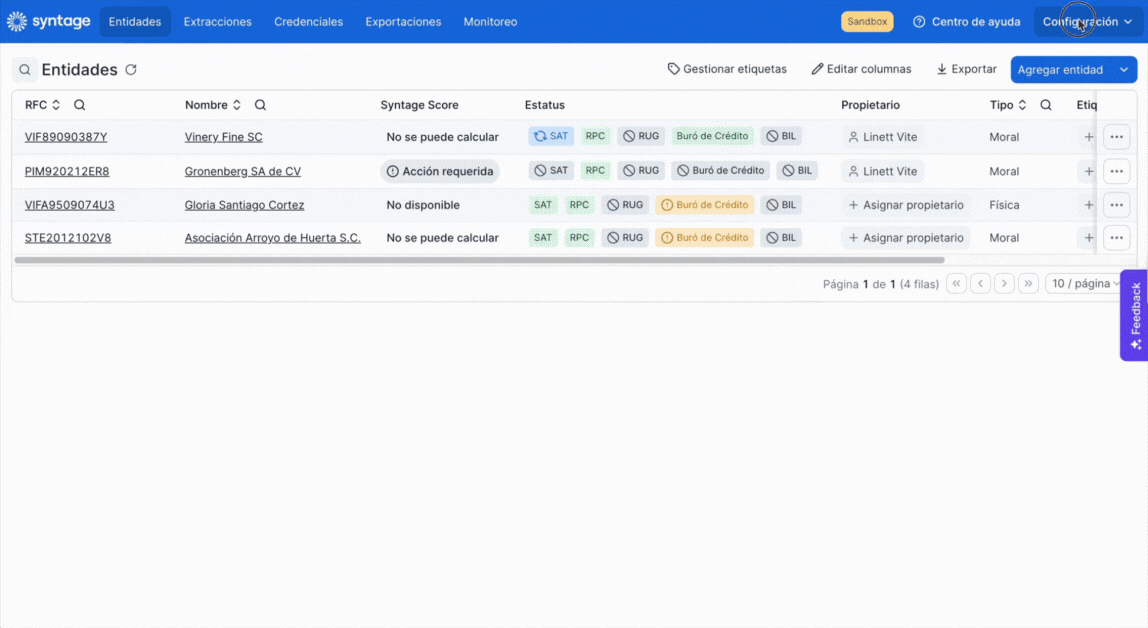Click Linett Vite owner in Vinery row
Viewport: 1148px width, 628px height.
(882, 137)
